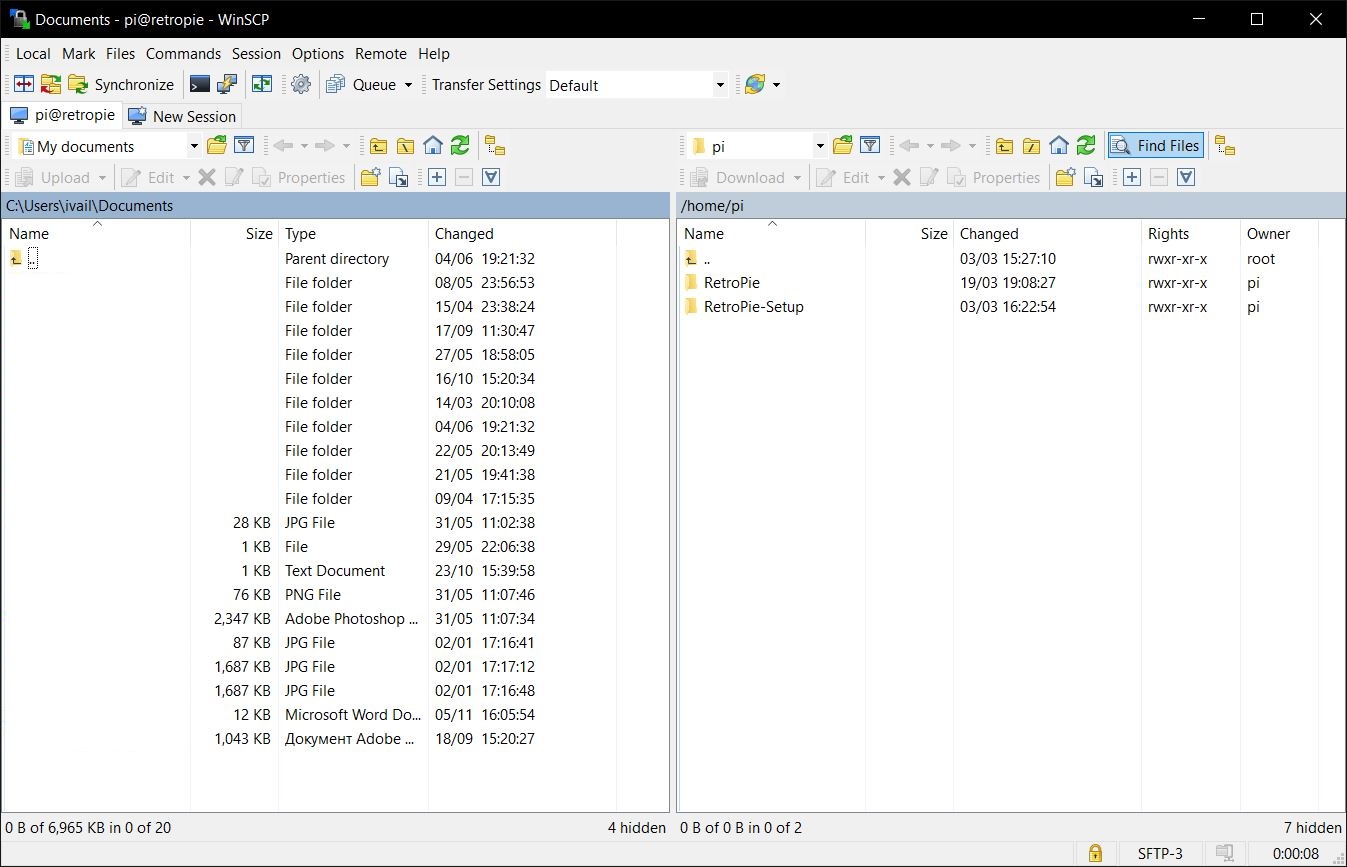Screen dimensions: 1347x867
Task: Click the remote path /home/pi
Action: 712,206
